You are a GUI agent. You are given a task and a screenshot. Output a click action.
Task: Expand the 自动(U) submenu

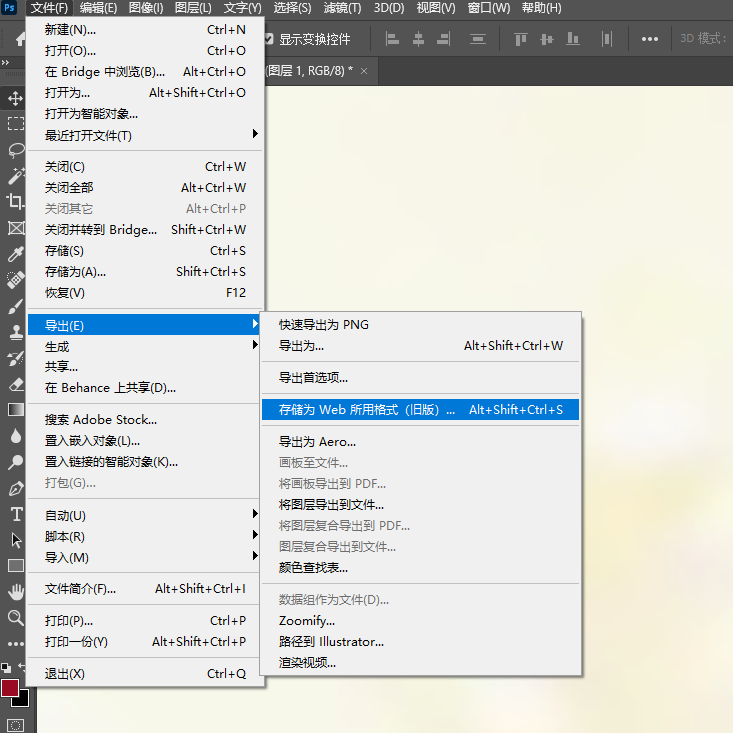[145, 515]
